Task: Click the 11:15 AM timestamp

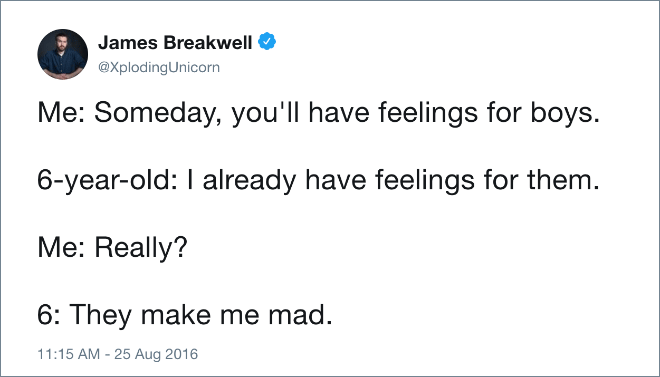Action: point(69,354)
